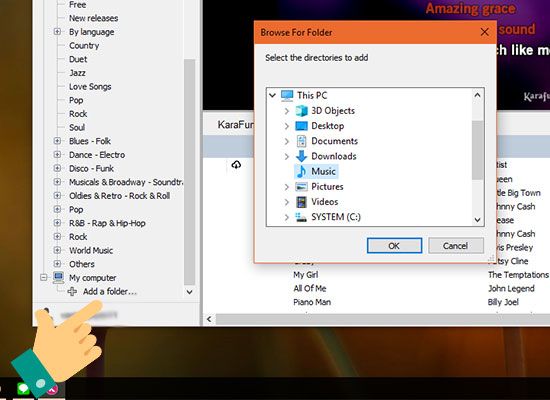Expand the Disco - Funk category
Screen dimensions: 550x400
tap(57, 168)
